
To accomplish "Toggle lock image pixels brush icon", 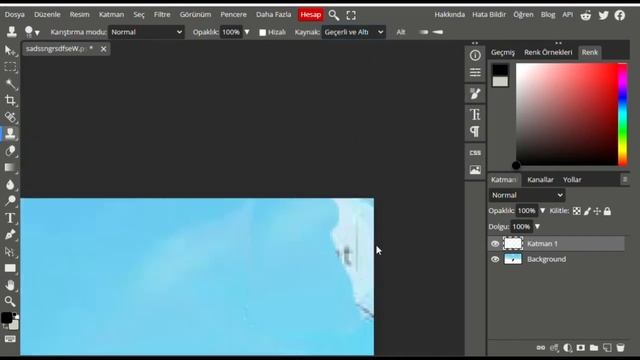I will coord(587,211).
